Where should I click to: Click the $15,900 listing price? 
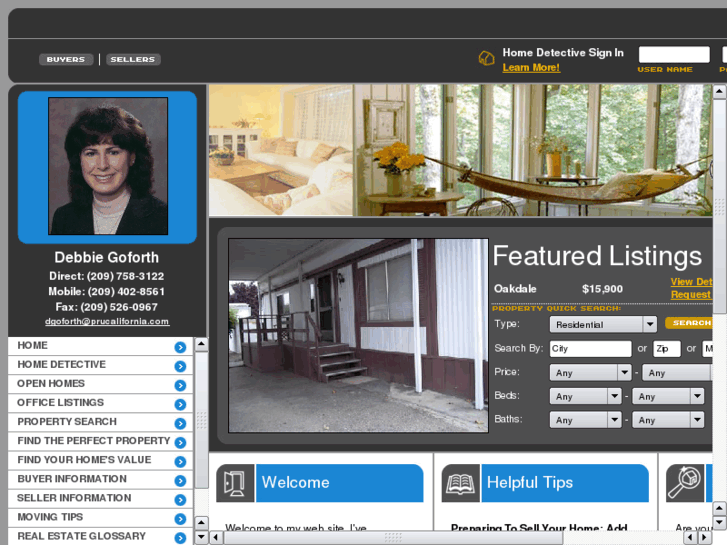pos(602,289)
